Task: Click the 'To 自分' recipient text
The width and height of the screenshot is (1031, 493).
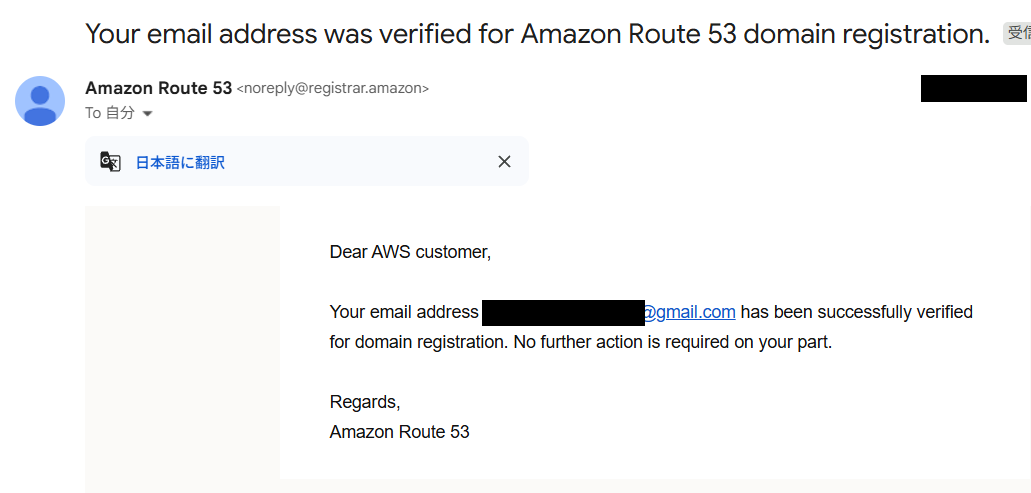Action: pyautogui.click(x=110, y=113)
